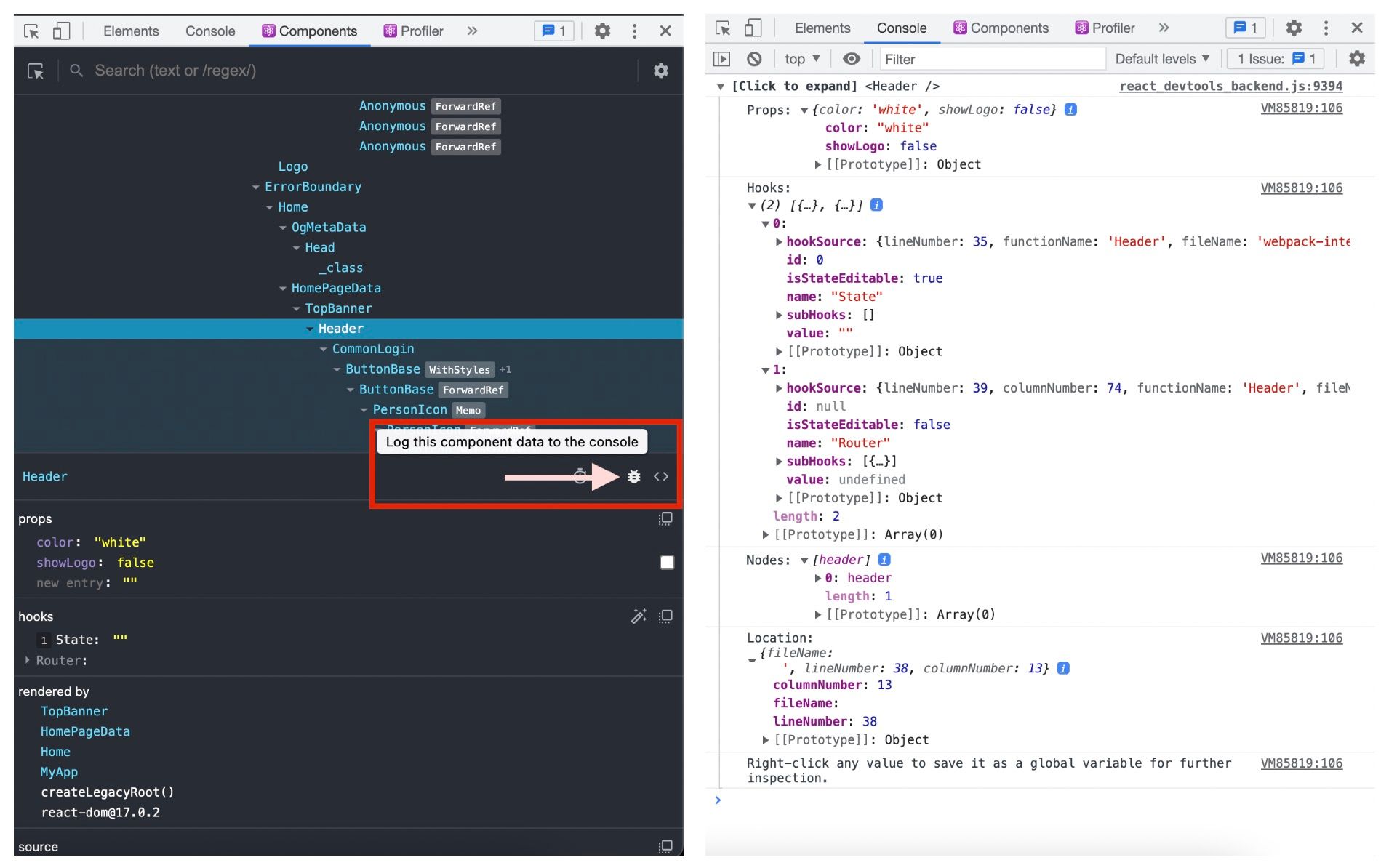Edit color prop value "white"
This screenshot has height=868, width=1389.
120,542
